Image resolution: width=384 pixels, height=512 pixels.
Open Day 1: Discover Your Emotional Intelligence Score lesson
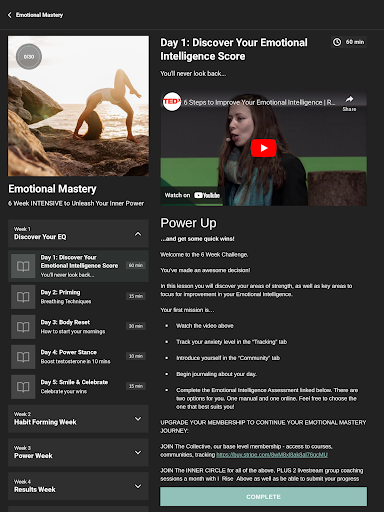pyautogui.click(x=78, y=266)
